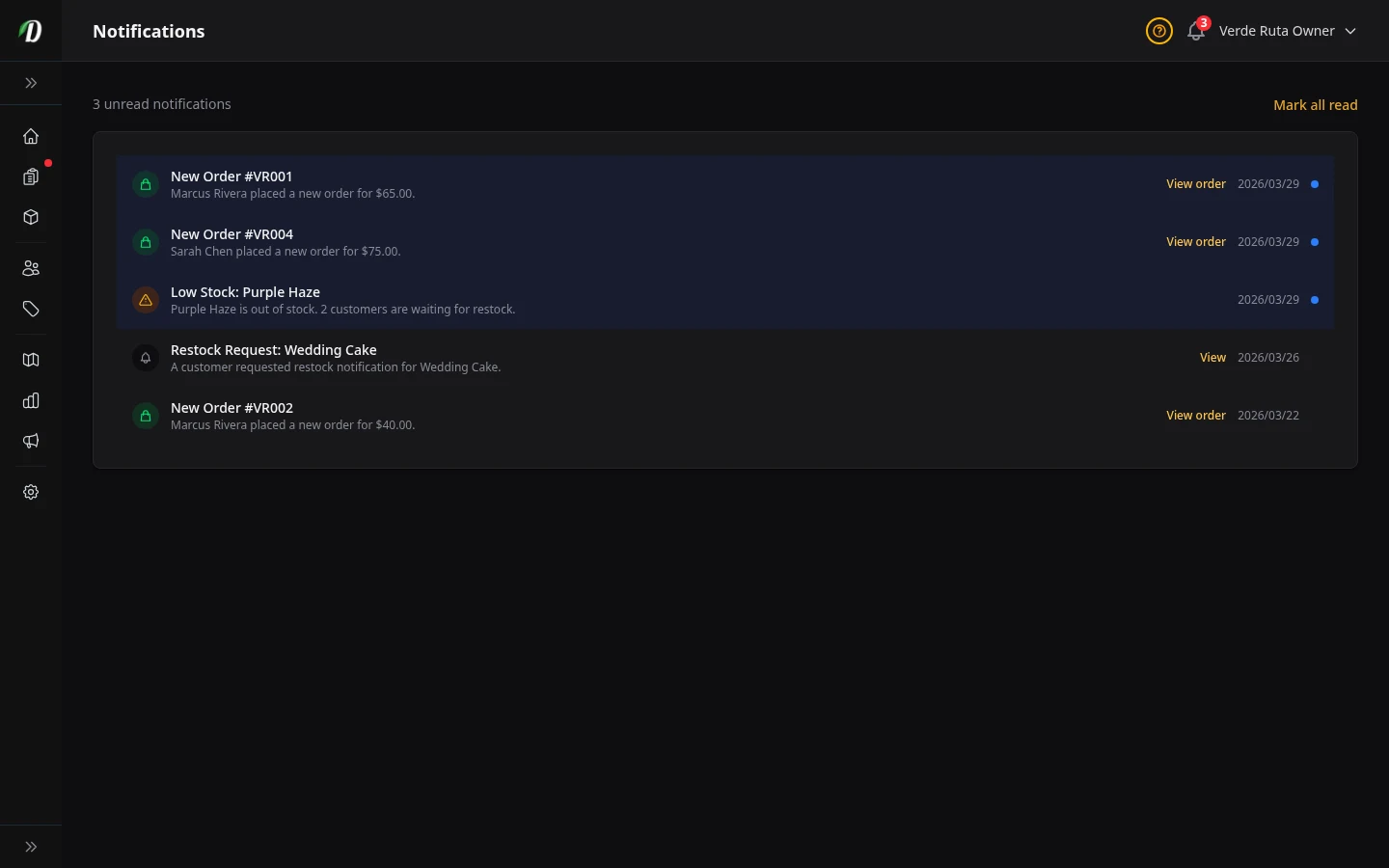The image size is (1389, 868).
Task: Expand the bottom sidebar chevron
Action: pos(31,846)
